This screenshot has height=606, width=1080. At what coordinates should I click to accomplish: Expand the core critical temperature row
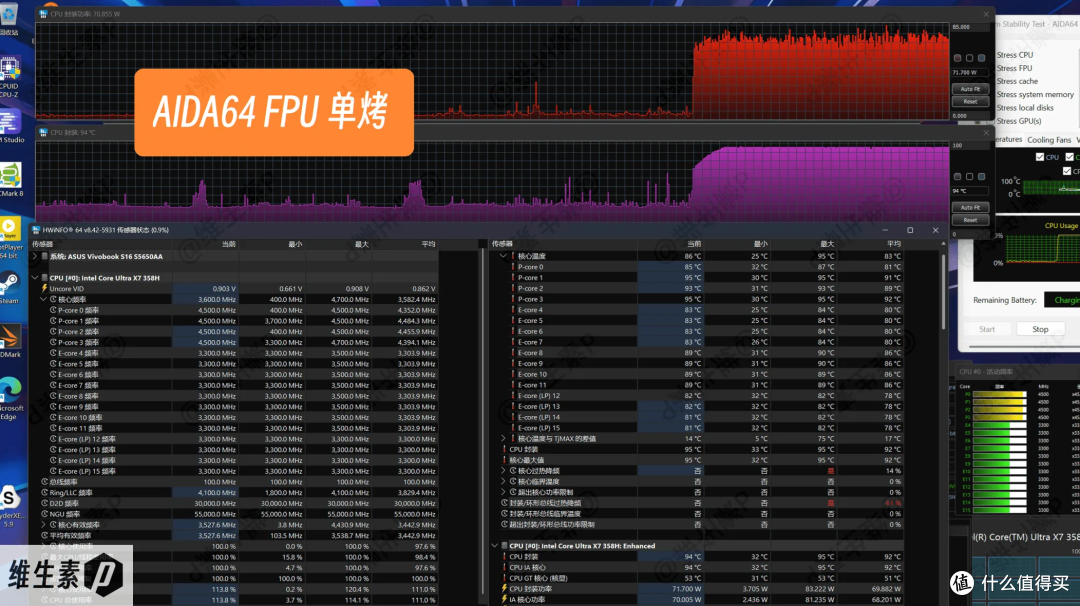tap(503, 481)
